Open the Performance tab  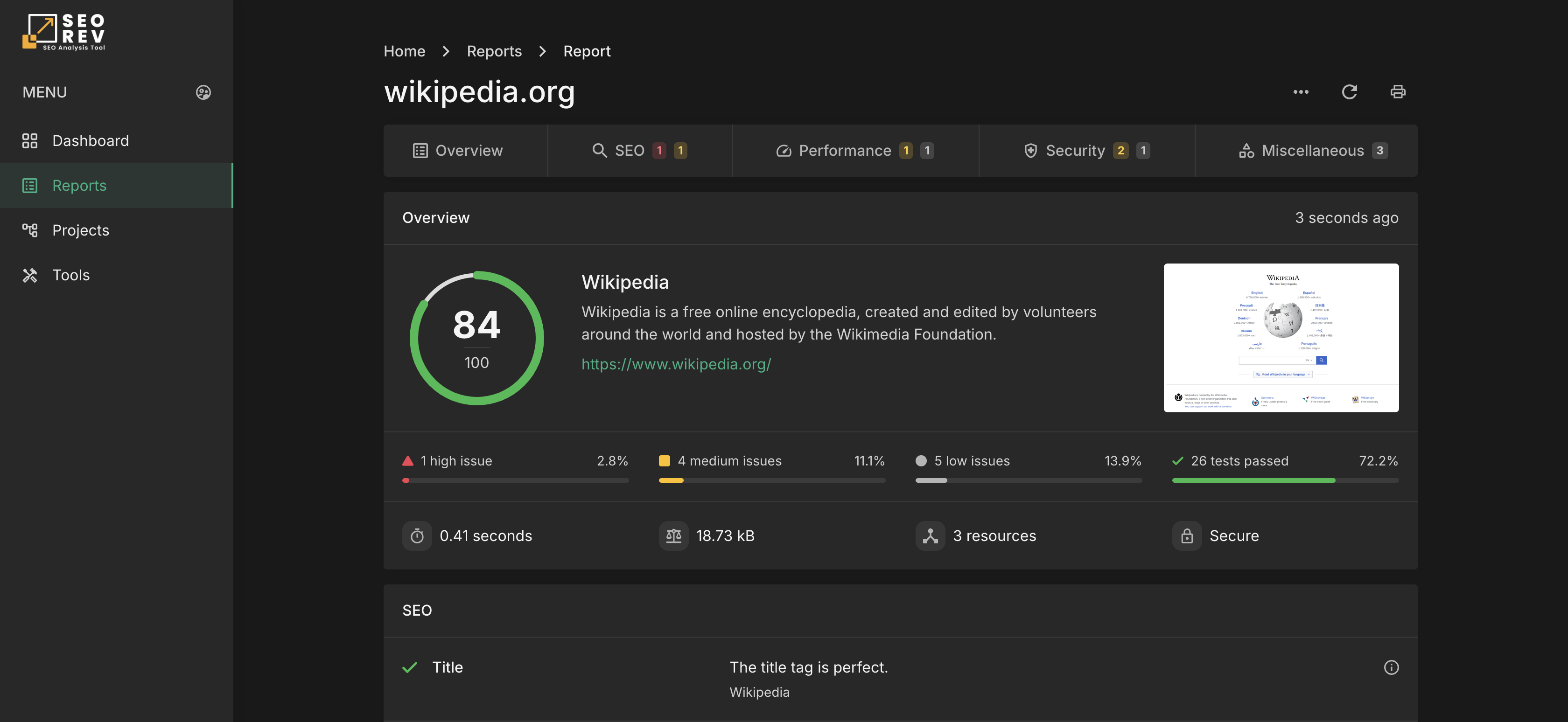[x=855, y=150]
